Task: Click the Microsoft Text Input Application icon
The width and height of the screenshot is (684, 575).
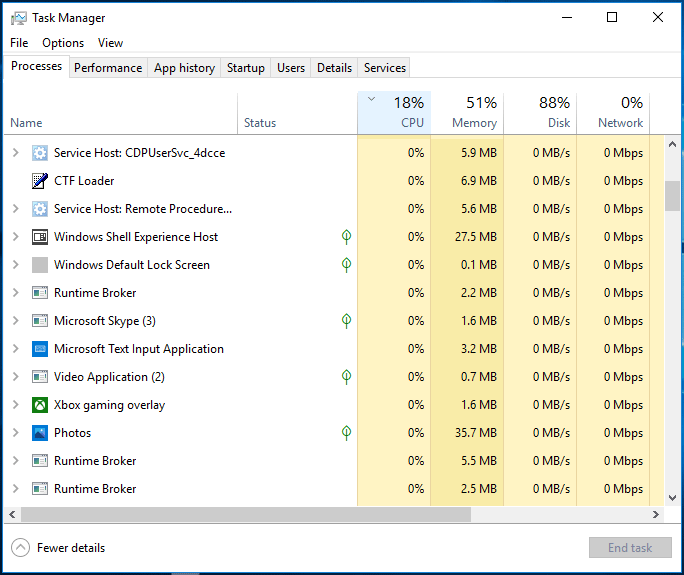Action: point(40,349)
